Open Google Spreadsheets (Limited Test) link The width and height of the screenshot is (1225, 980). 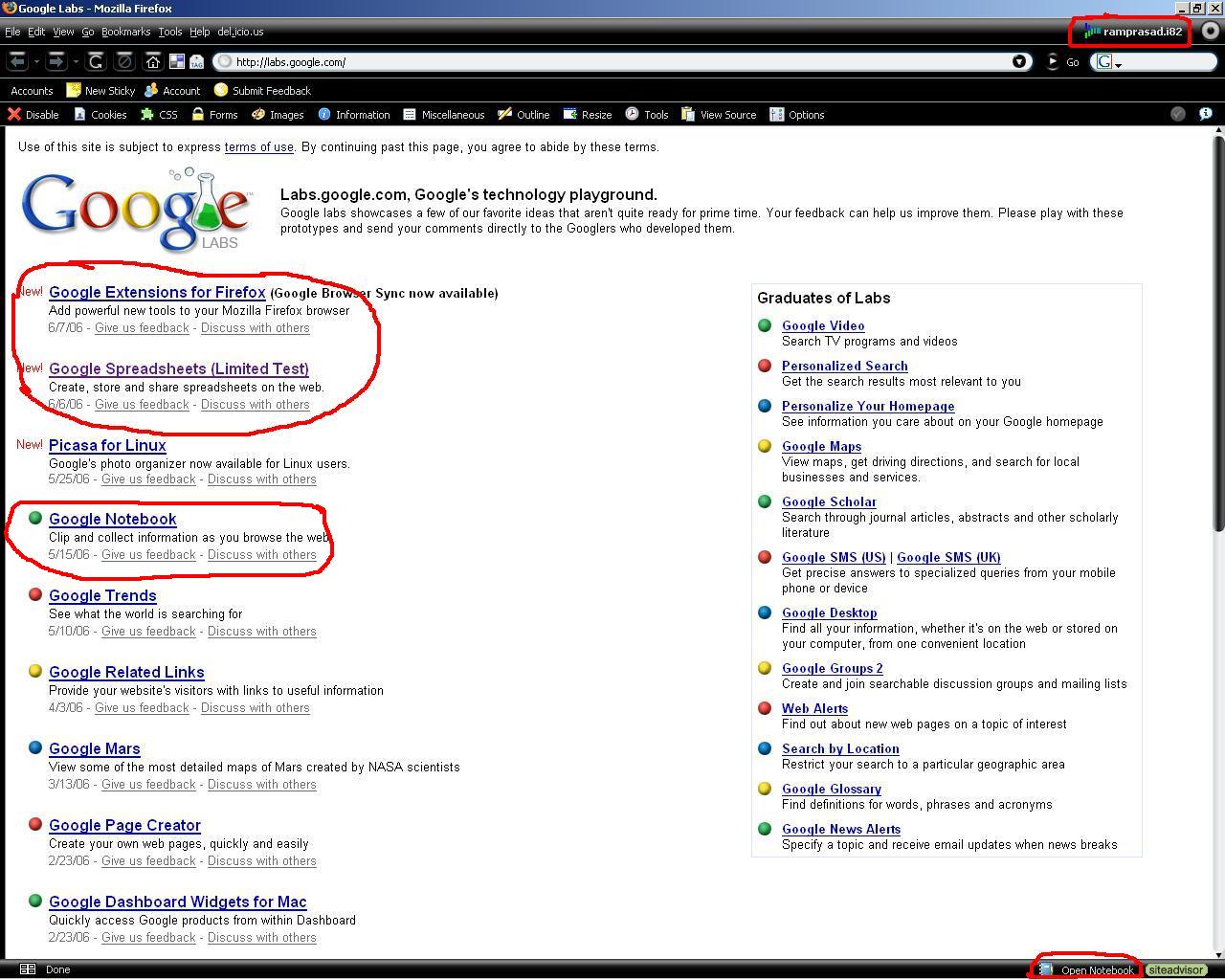pyautogui.click(x=179, y=368)
